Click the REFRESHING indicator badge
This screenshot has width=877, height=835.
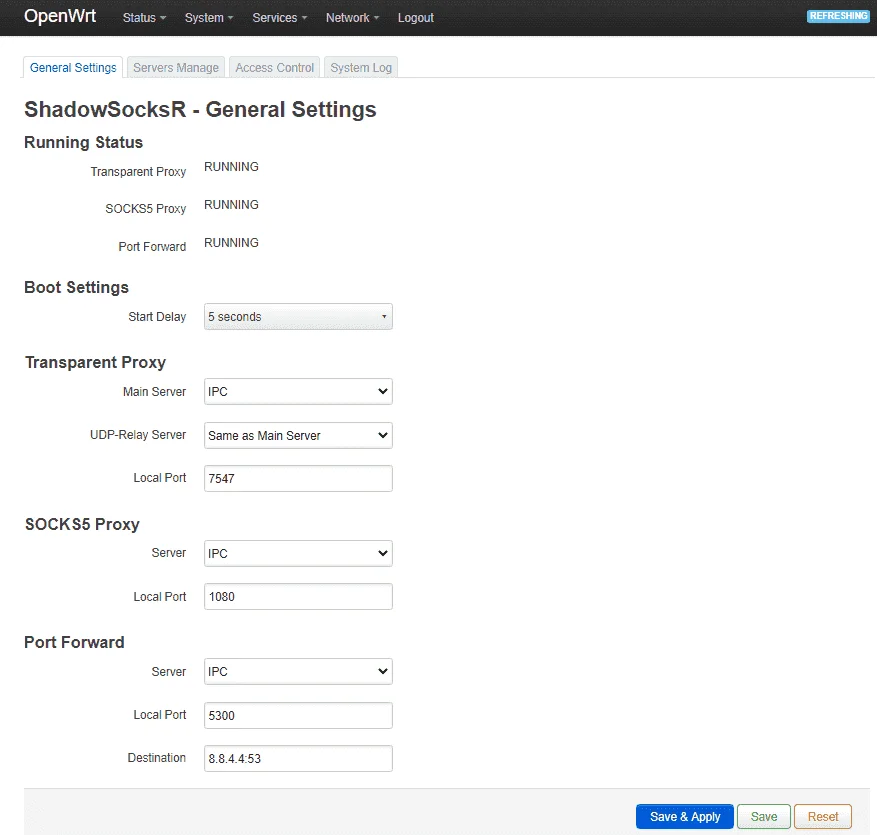pos(838,16)
